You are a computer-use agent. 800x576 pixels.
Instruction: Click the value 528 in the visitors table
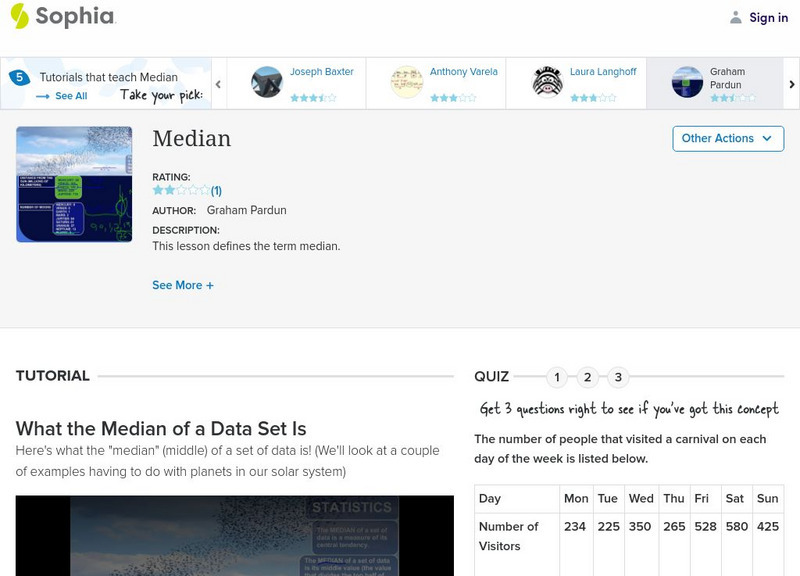(705, 527)
